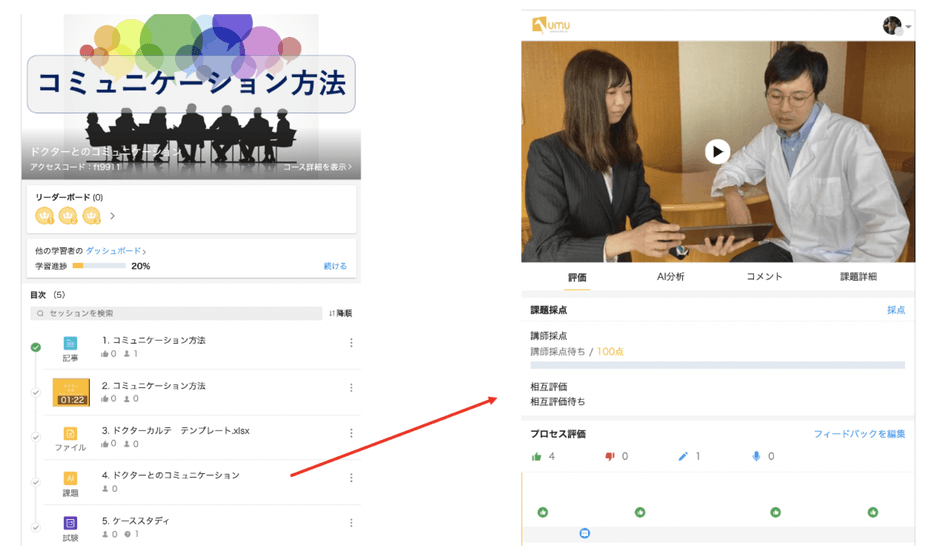
Task: Click the 採点 link
Action: pos(895,310)
